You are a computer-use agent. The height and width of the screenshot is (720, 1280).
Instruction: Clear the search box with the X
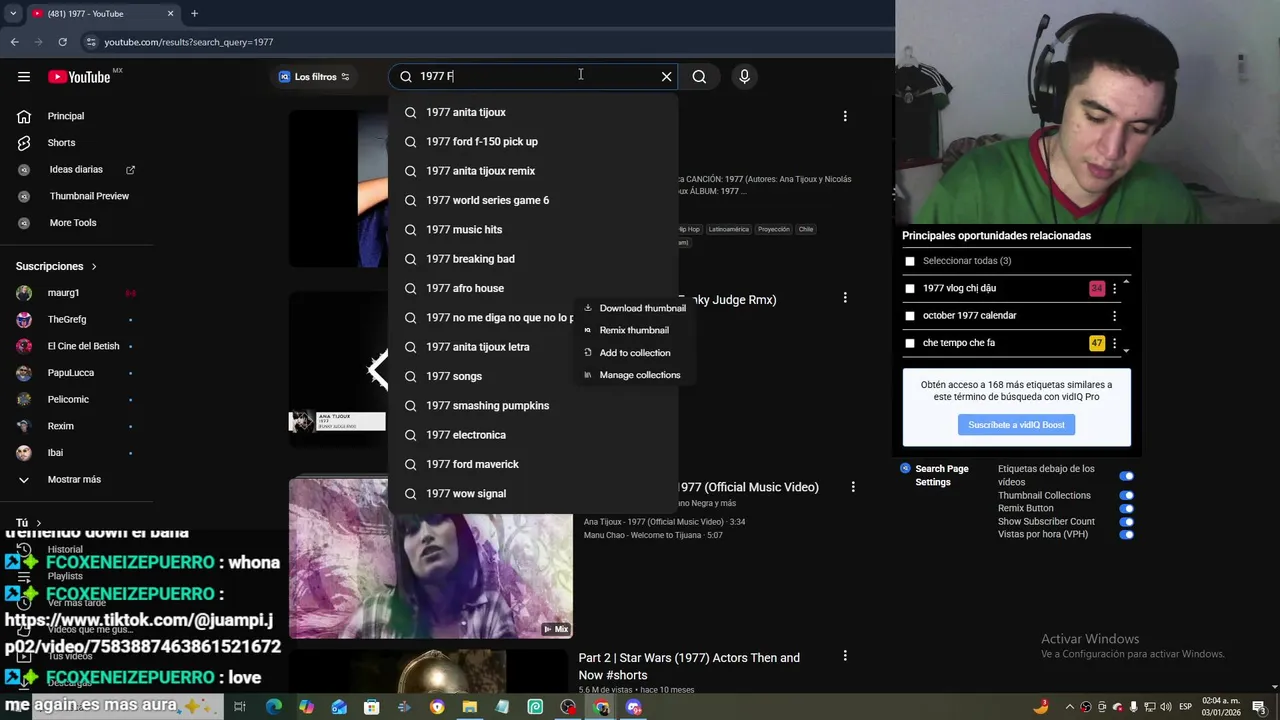coord(666,76)
